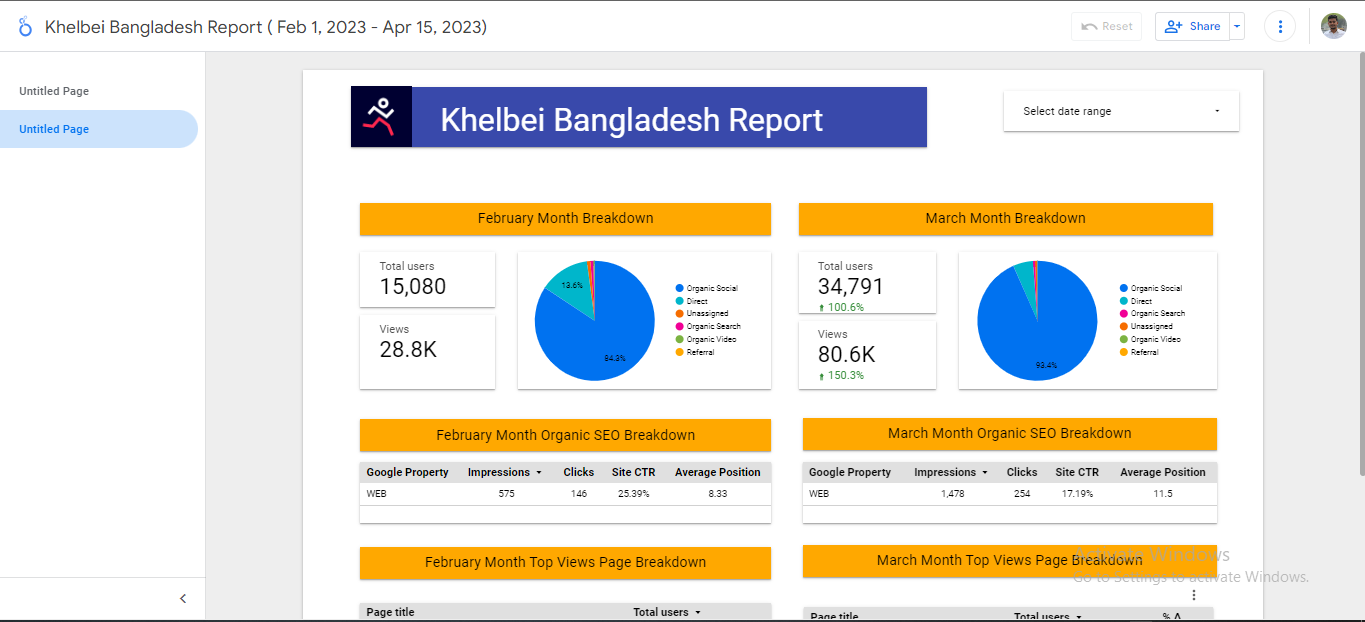Screen dimensions: 1365x622
Task: Click March Month Organic SEO Breakdown header
Action: pyautogui.click(x=1010, y=434)
